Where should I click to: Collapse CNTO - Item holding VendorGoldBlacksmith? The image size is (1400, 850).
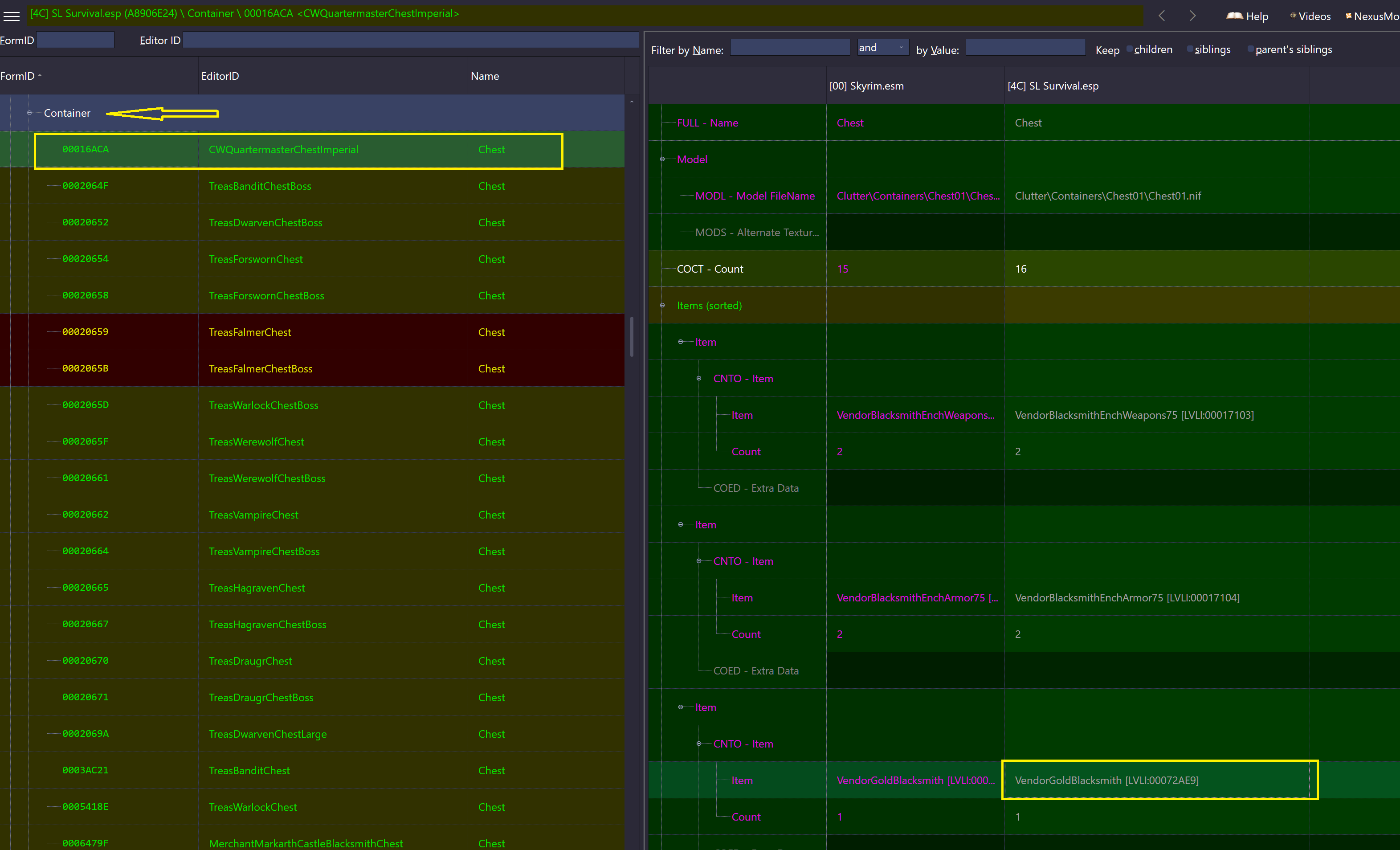(698, 744)
